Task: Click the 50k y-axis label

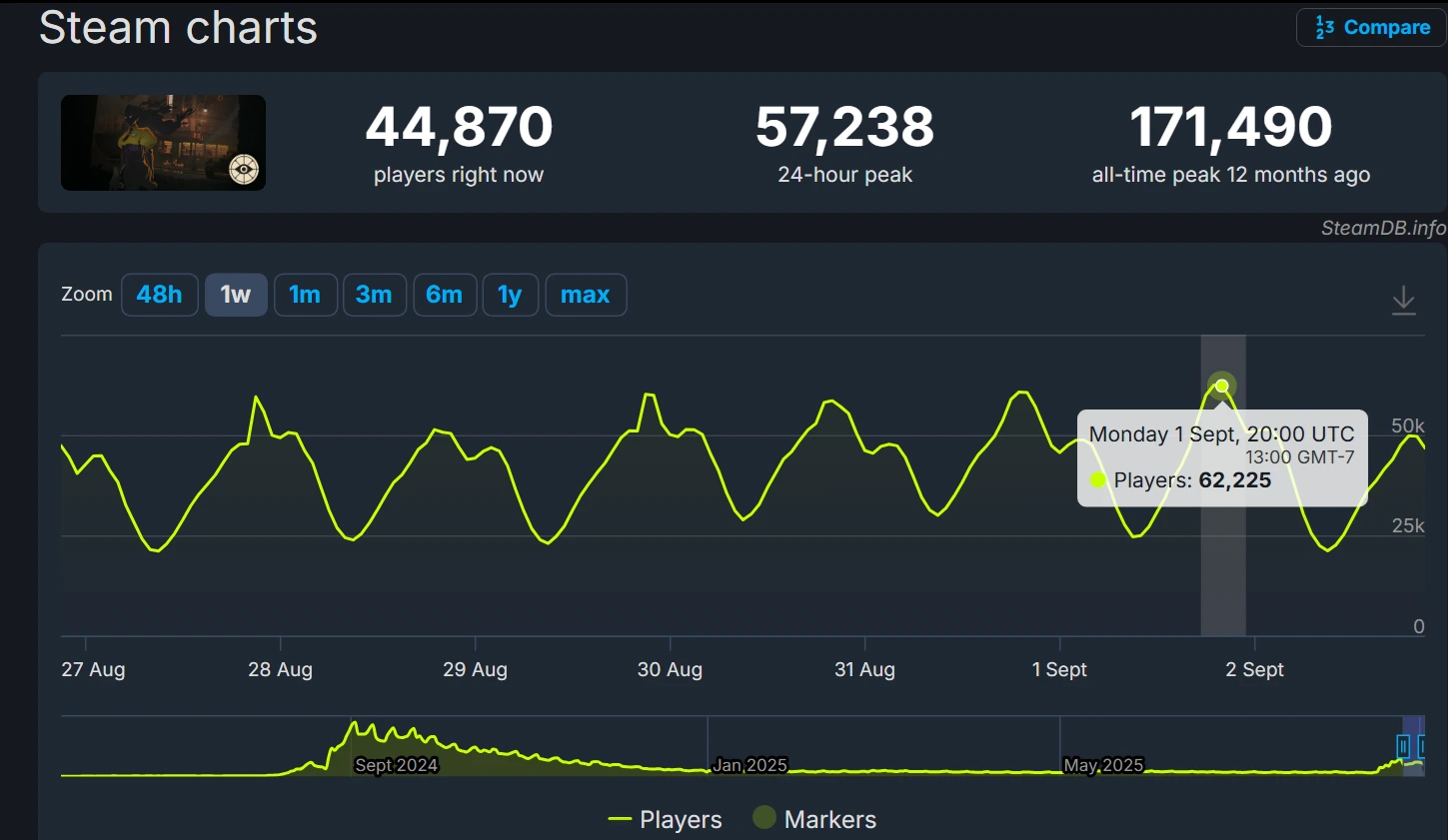Action: click(x=1408, y=425)
